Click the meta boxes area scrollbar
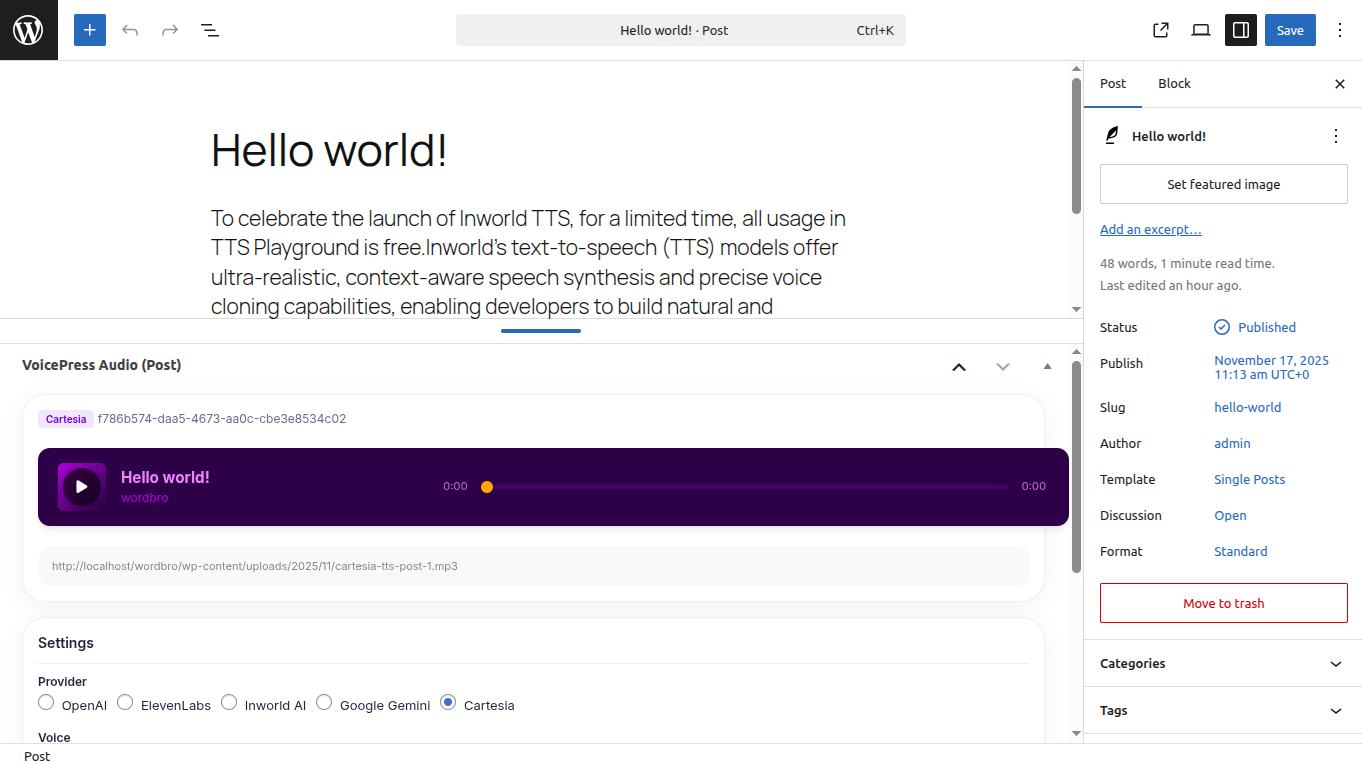1362x765 pixels. (1076, 466)
